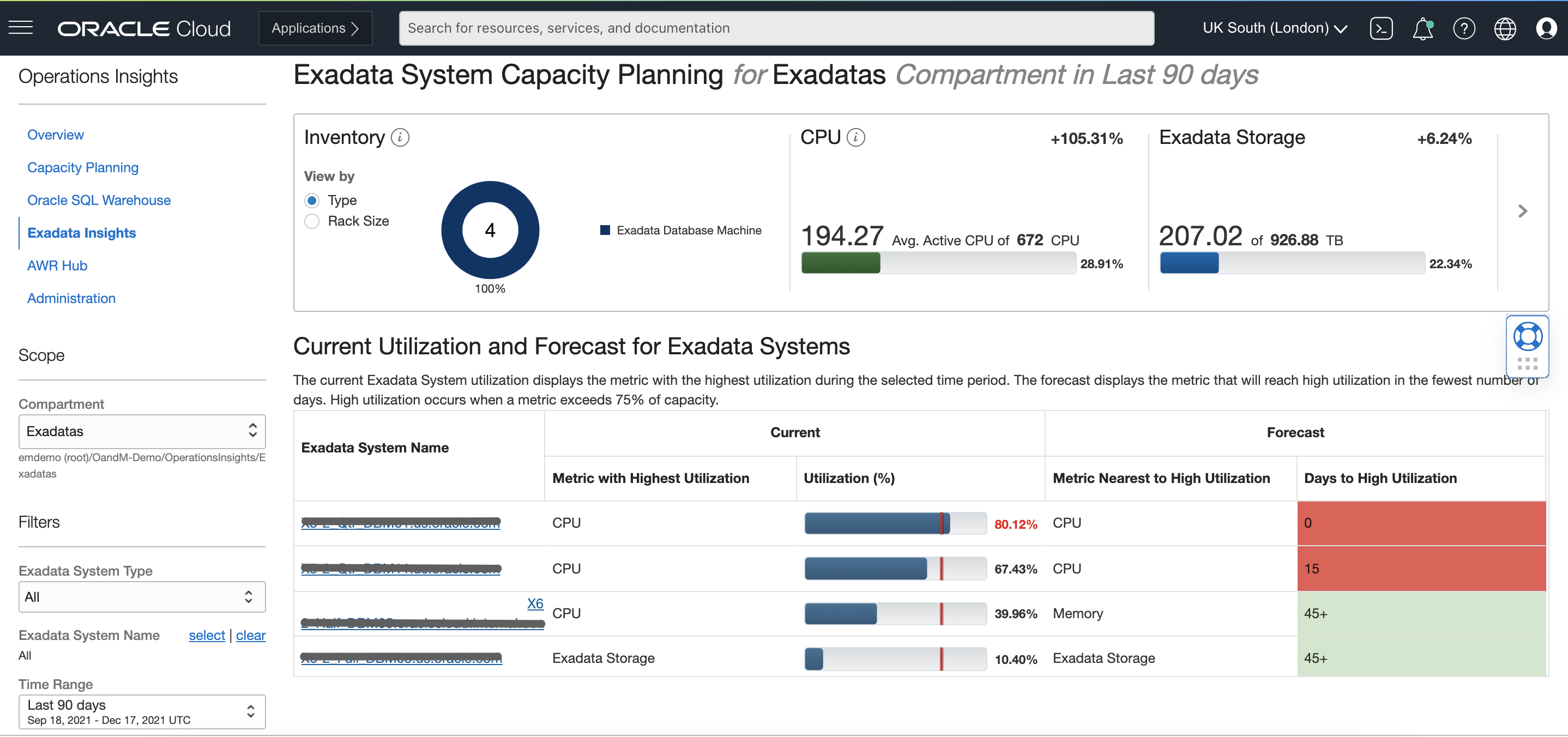Open the Applications menu
This screenshot has width=1568, height=737.
coord(315,27)
